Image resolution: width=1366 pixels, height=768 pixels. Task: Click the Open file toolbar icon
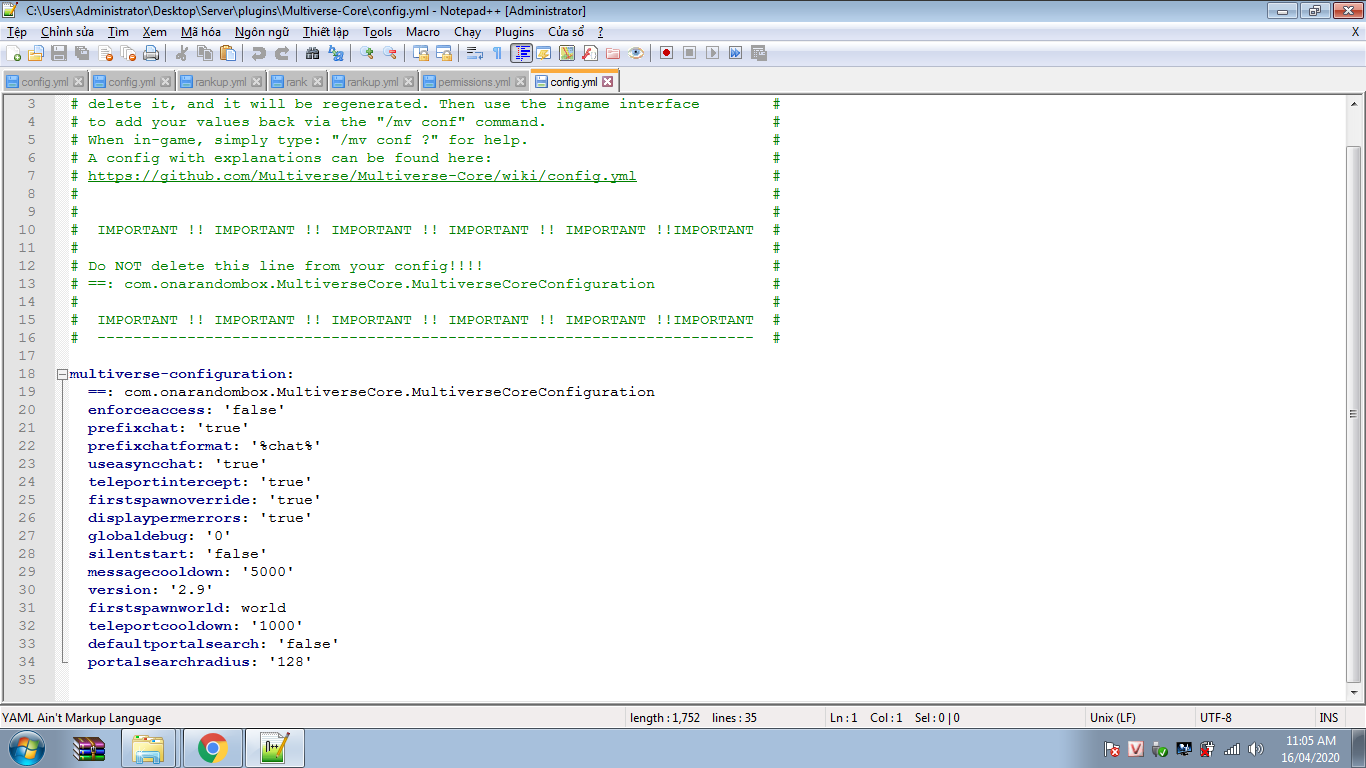[x=36, y=53]
